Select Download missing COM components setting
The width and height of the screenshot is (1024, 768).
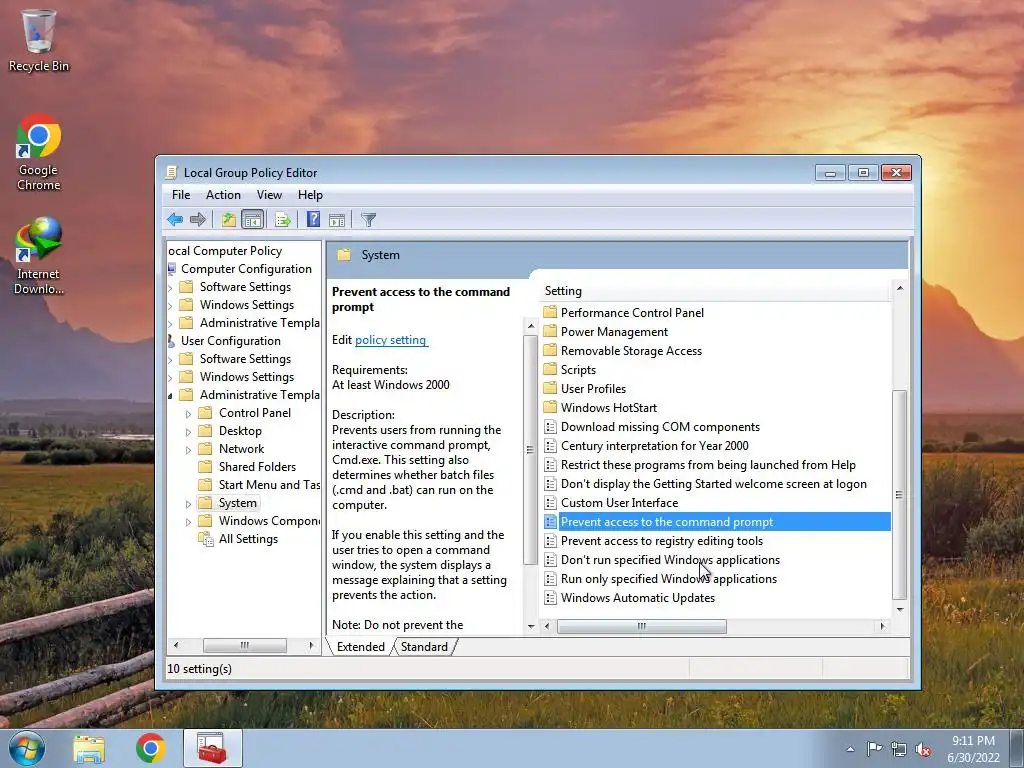(x=660, y=426)
